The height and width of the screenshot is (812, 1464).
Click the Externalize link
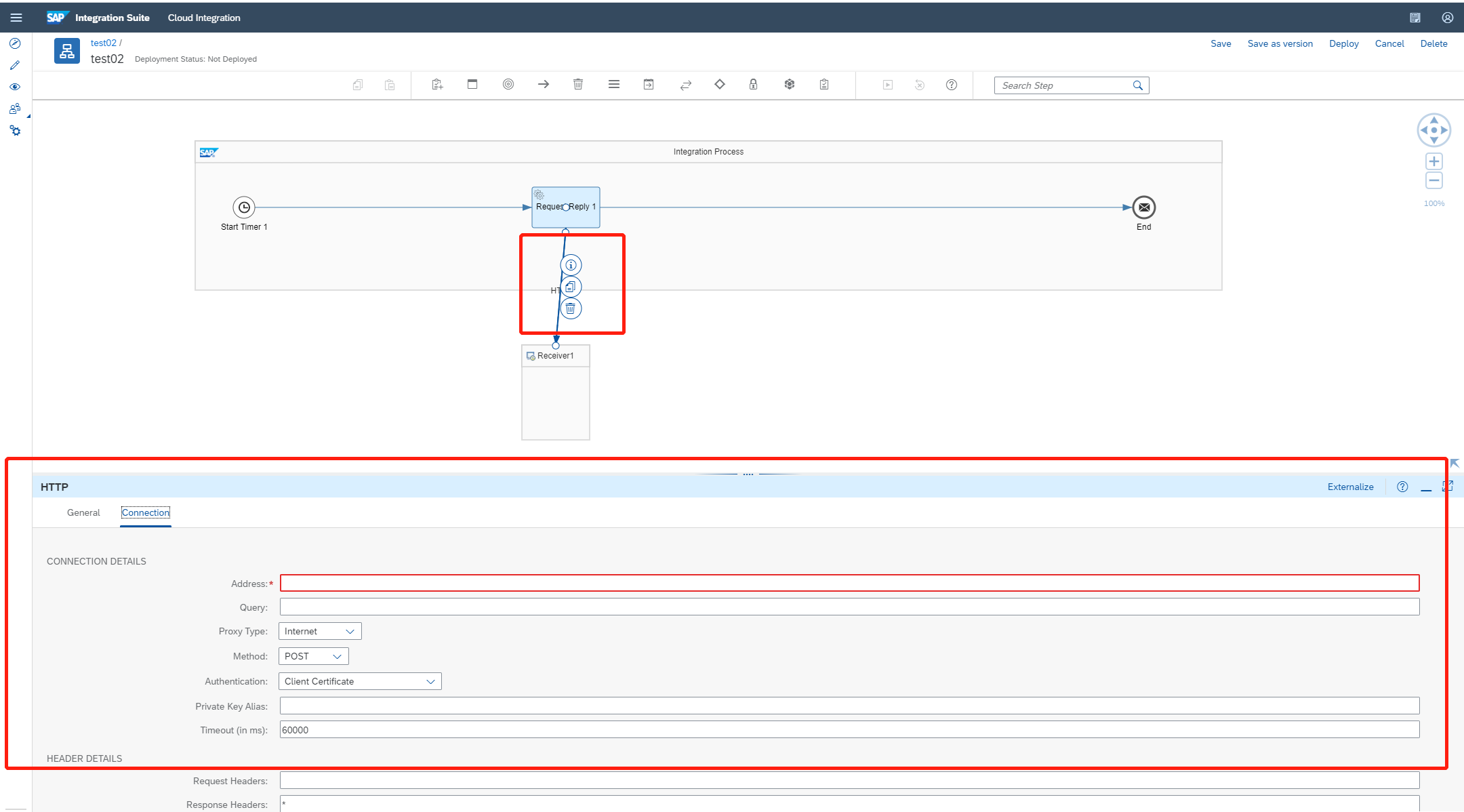(x=1351, y=487)
